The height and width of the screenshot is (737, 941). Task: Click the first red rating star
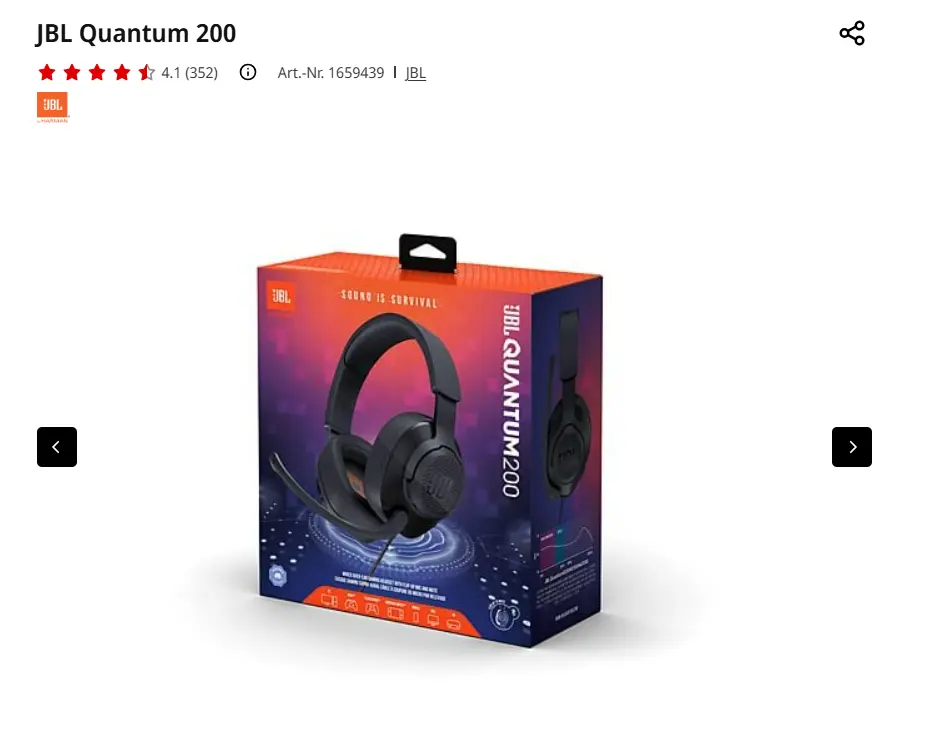(x=47, y=73)
